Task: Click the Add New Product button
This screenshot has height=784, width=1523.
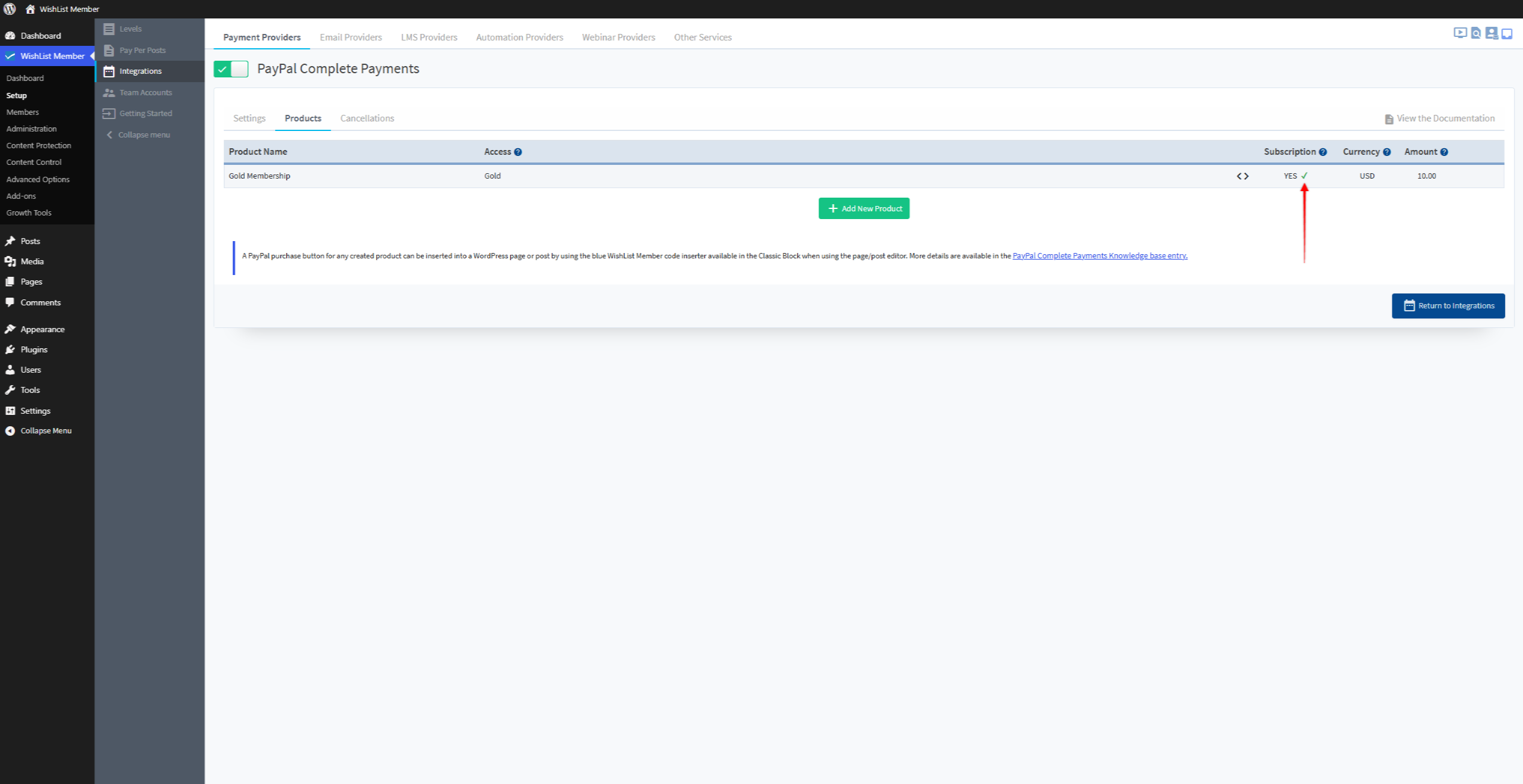Action: 864,208
